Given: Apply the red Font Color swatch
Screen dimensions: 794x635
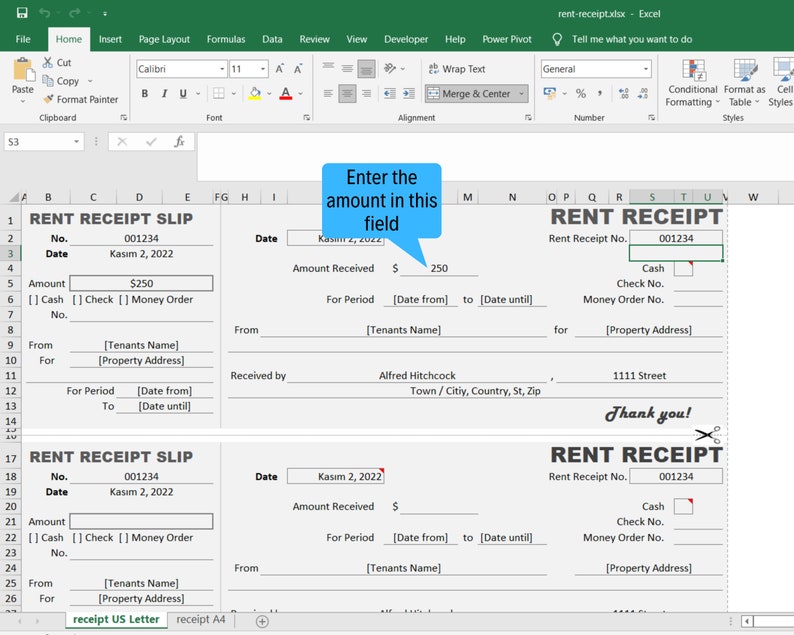Looking at the screenshot, I should 286,93.
